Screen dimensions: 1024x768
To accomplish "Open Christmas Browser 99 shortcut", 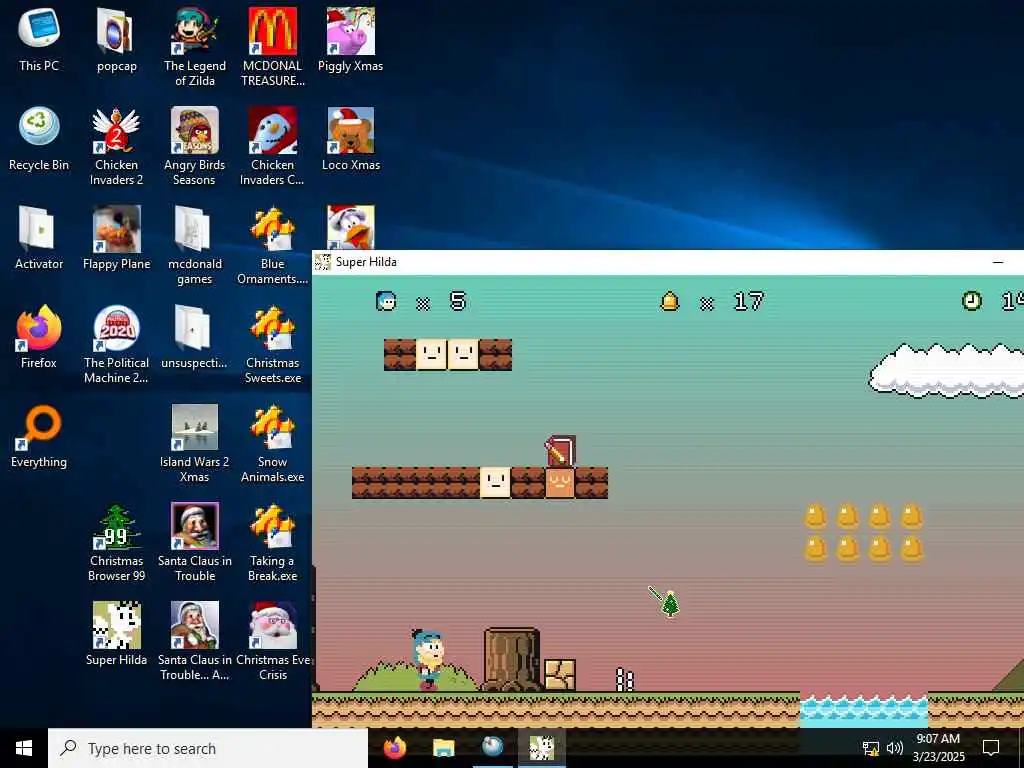I will click(116, 543).
